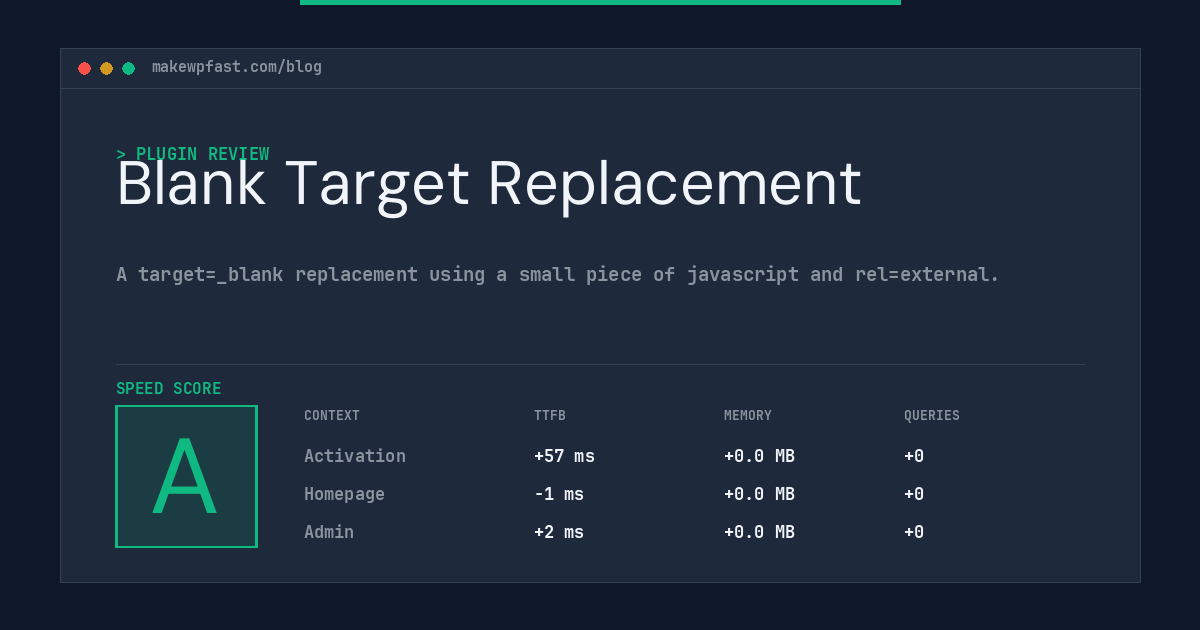The image size is (1200, 630).
Task: Click the grade A score box
Action: [186, 476]
